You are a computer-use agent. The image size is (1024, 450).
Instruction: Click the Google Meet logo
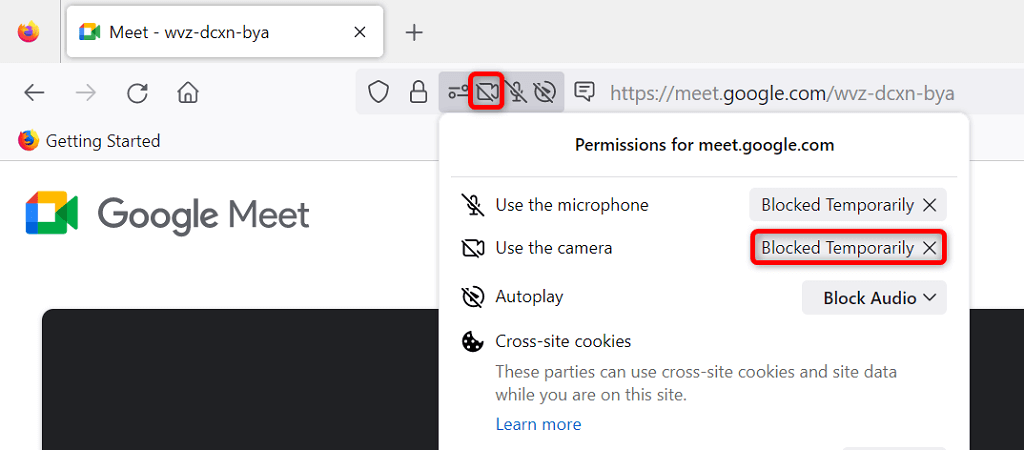[168, 214]
